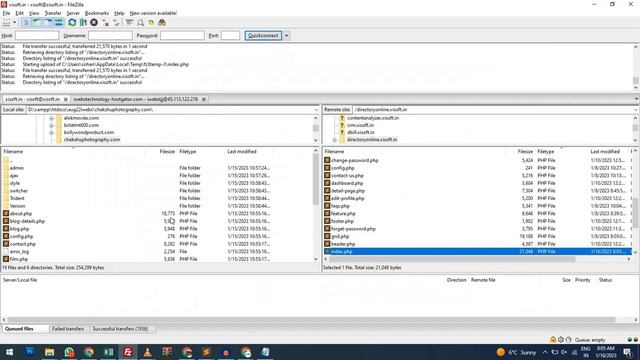640x360 pixels.
Task: Open directory listing filters dialog
Action: click(129, 23)
